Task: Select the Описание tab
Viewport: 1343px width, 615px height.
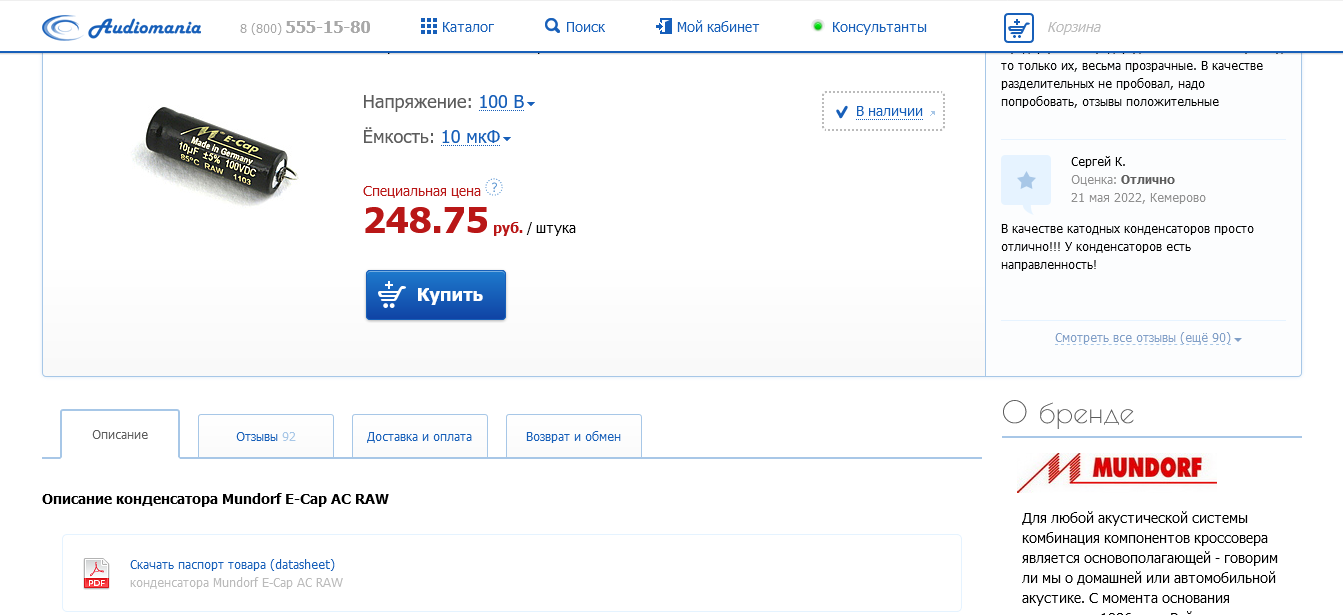Action: point(120,434)
